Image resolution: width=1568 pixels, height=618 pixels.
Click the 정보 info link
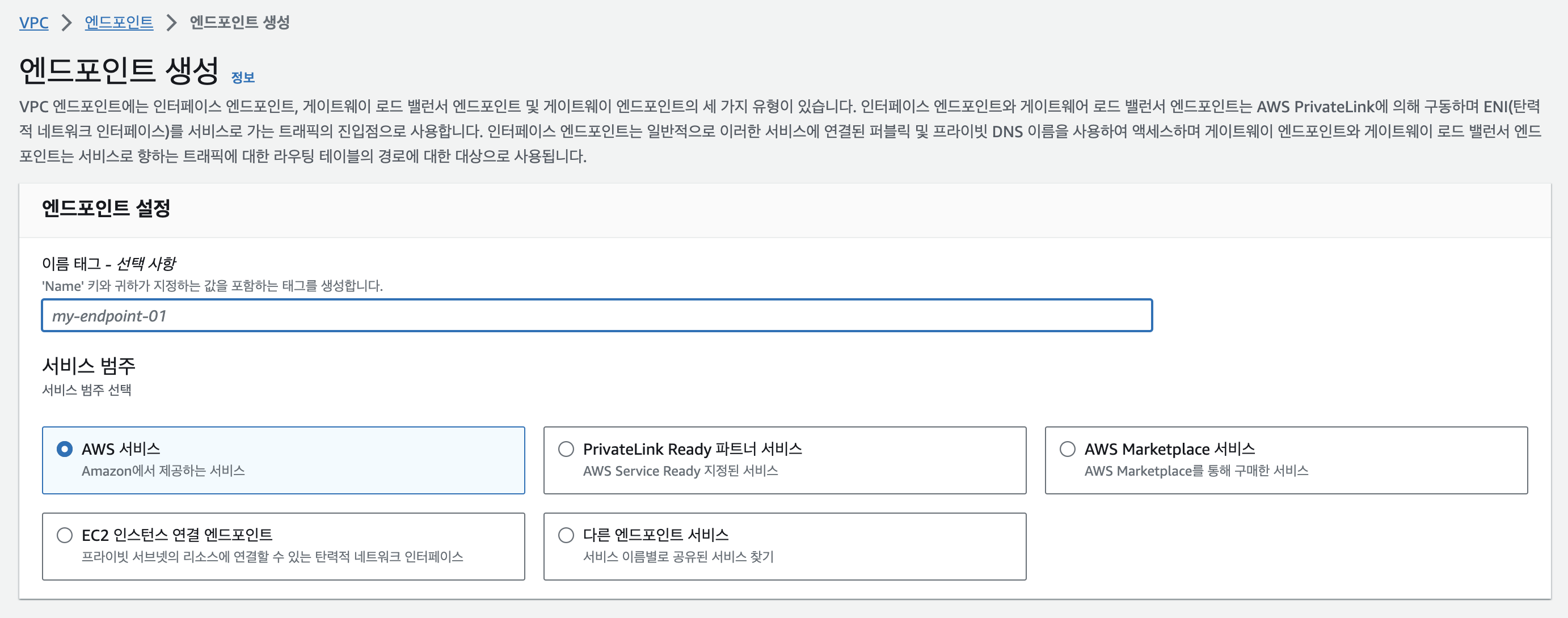[242, 77]
